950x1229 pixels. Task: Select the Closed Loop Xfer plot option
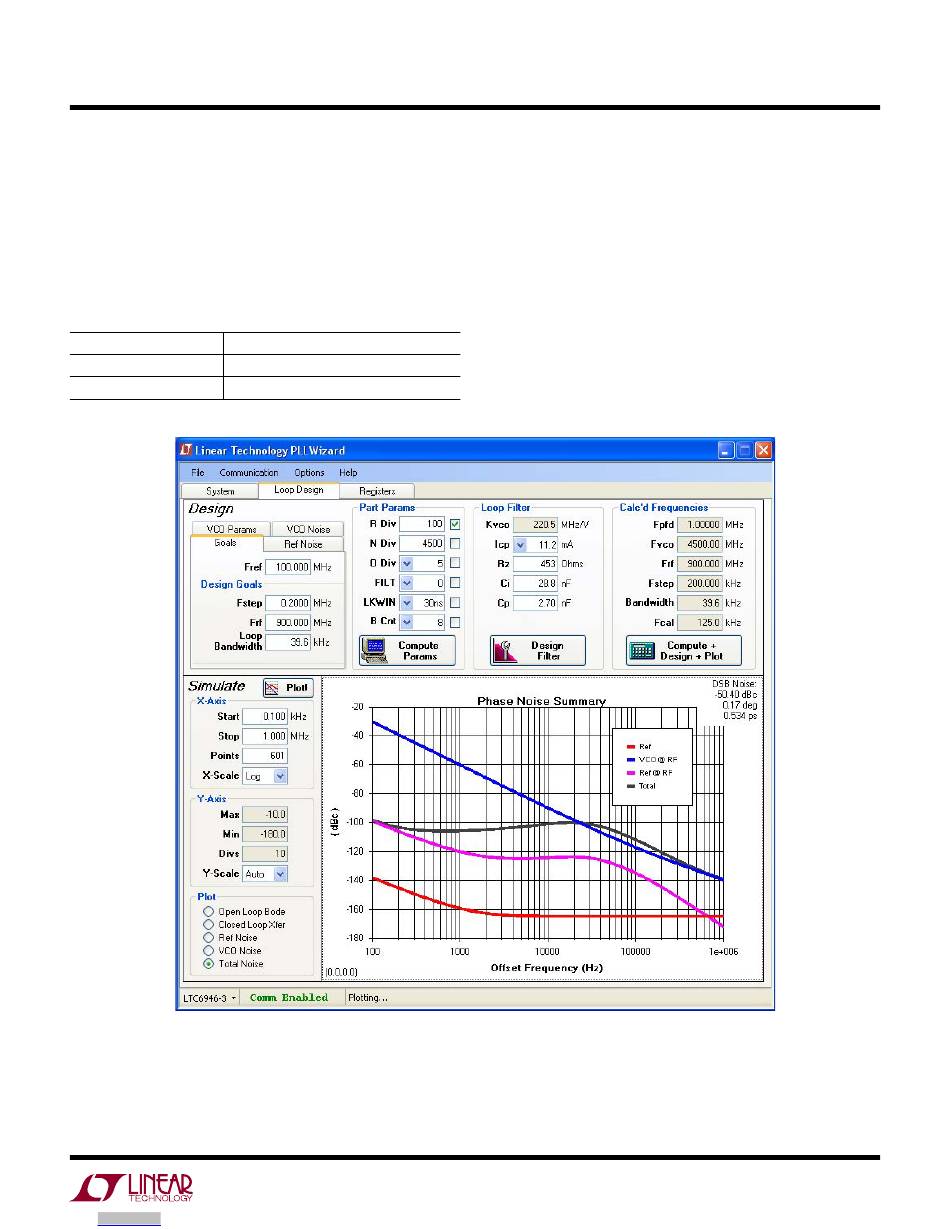coord(208,925)
